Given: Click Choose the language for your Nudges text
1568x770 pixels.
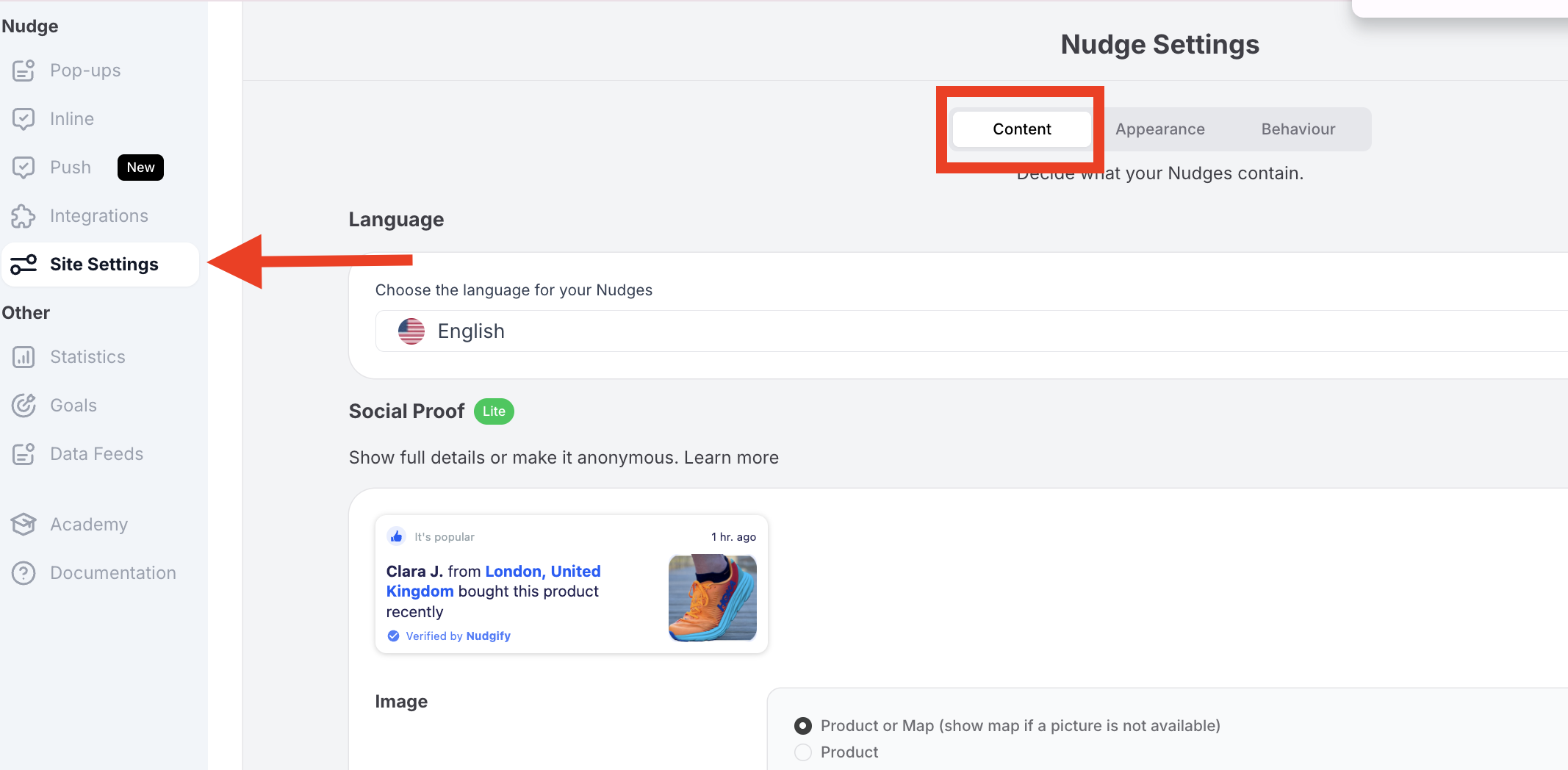Looking at the screenshot, I should [x=514, y=290].
